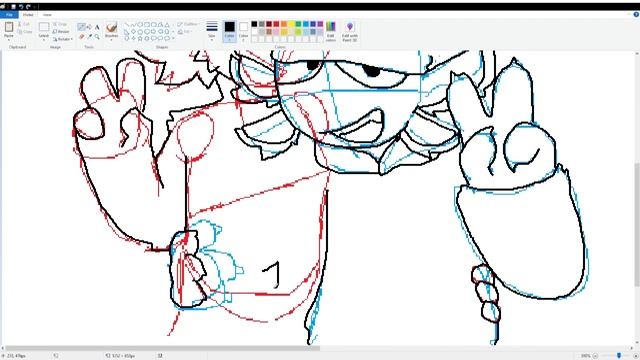Click the vertical scrollbar up arrow

click(x=637, y=53)
